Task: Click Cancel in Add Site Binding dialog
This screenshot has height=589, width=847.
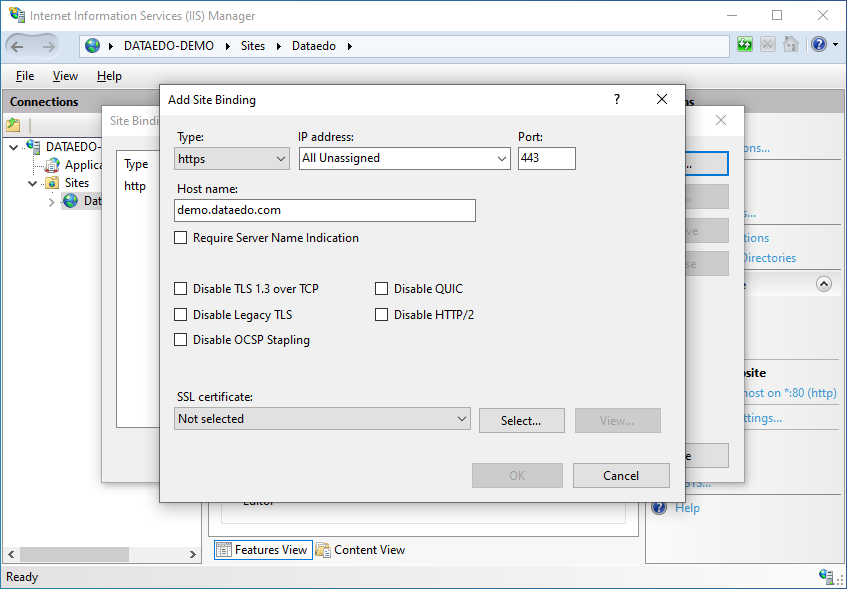Action: (x=620, y=476)
